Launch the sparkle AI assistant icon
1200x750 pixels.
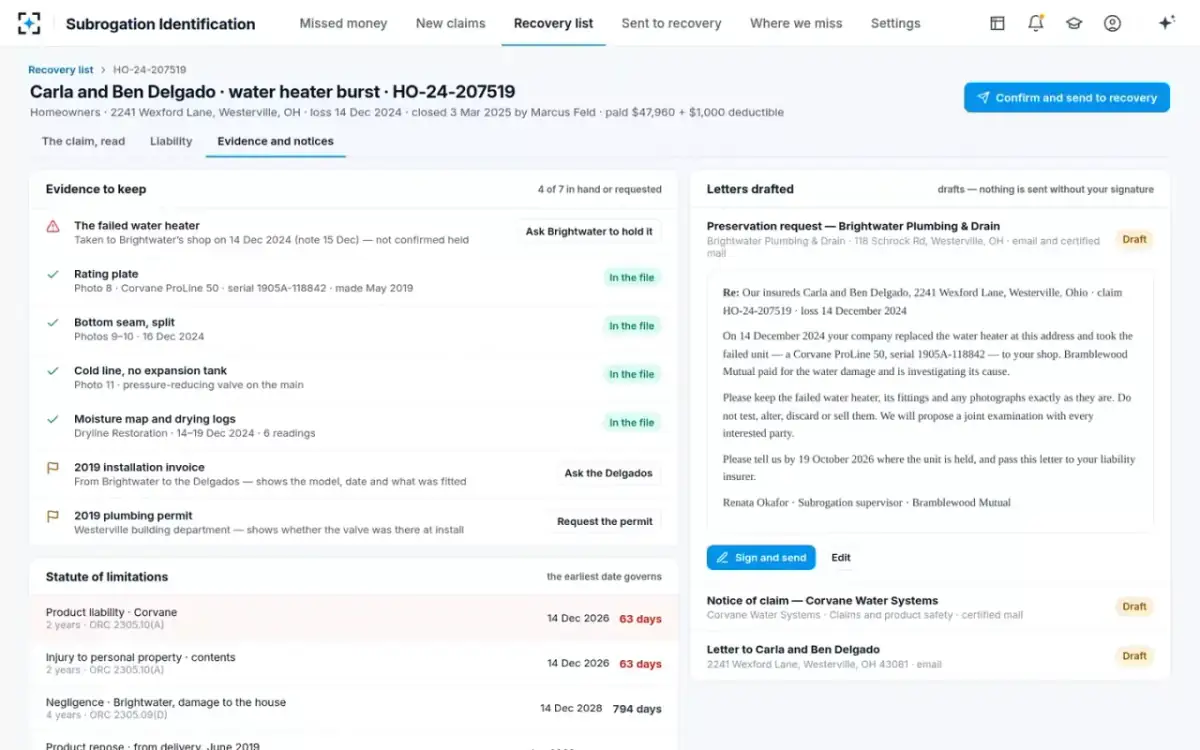1166,23
